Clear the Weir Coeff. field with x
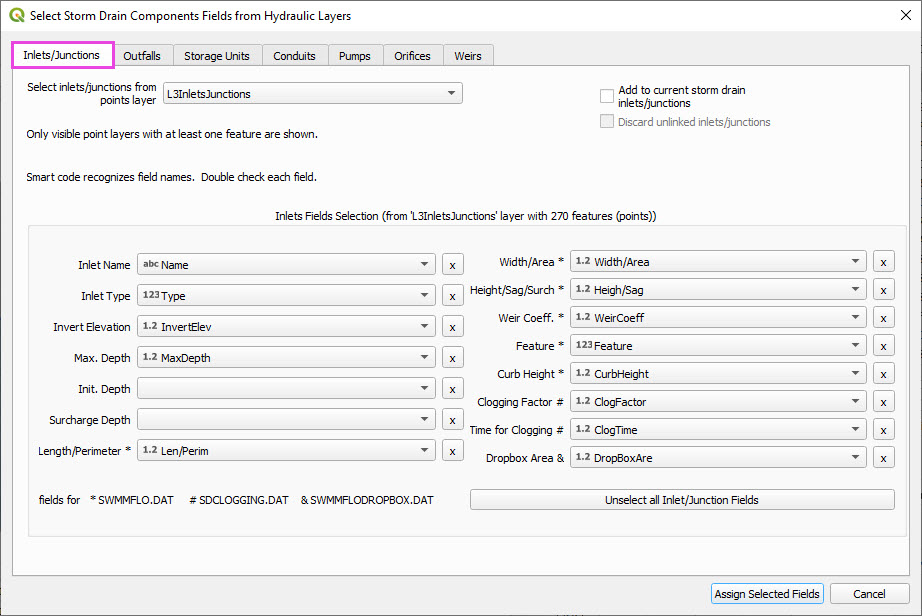Image resolution: width=922 pixels, height=616 pixels. [883, 318]
